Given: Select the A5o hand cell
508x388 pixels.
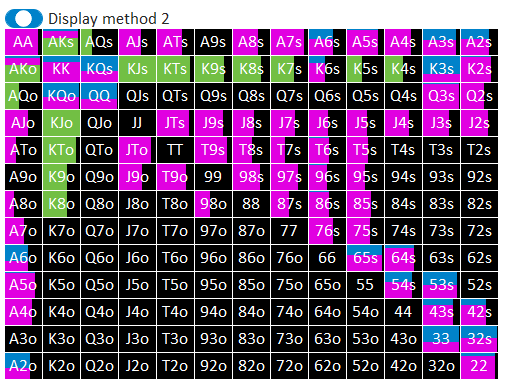Looking at the screenshot, I should click(23, 285).
